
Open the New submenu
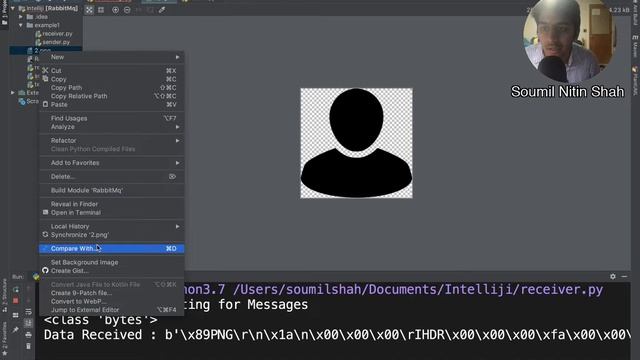coord(111,57)
